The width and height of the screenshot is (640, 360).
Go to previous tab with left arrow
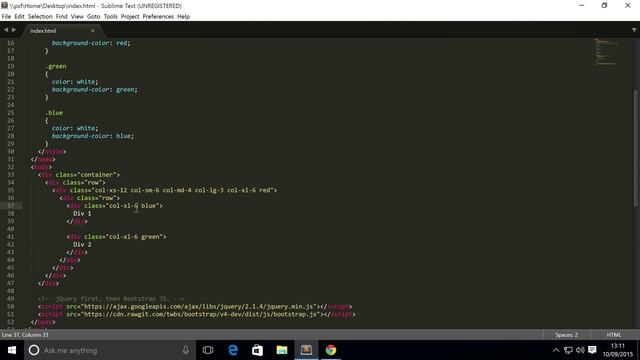6,30
